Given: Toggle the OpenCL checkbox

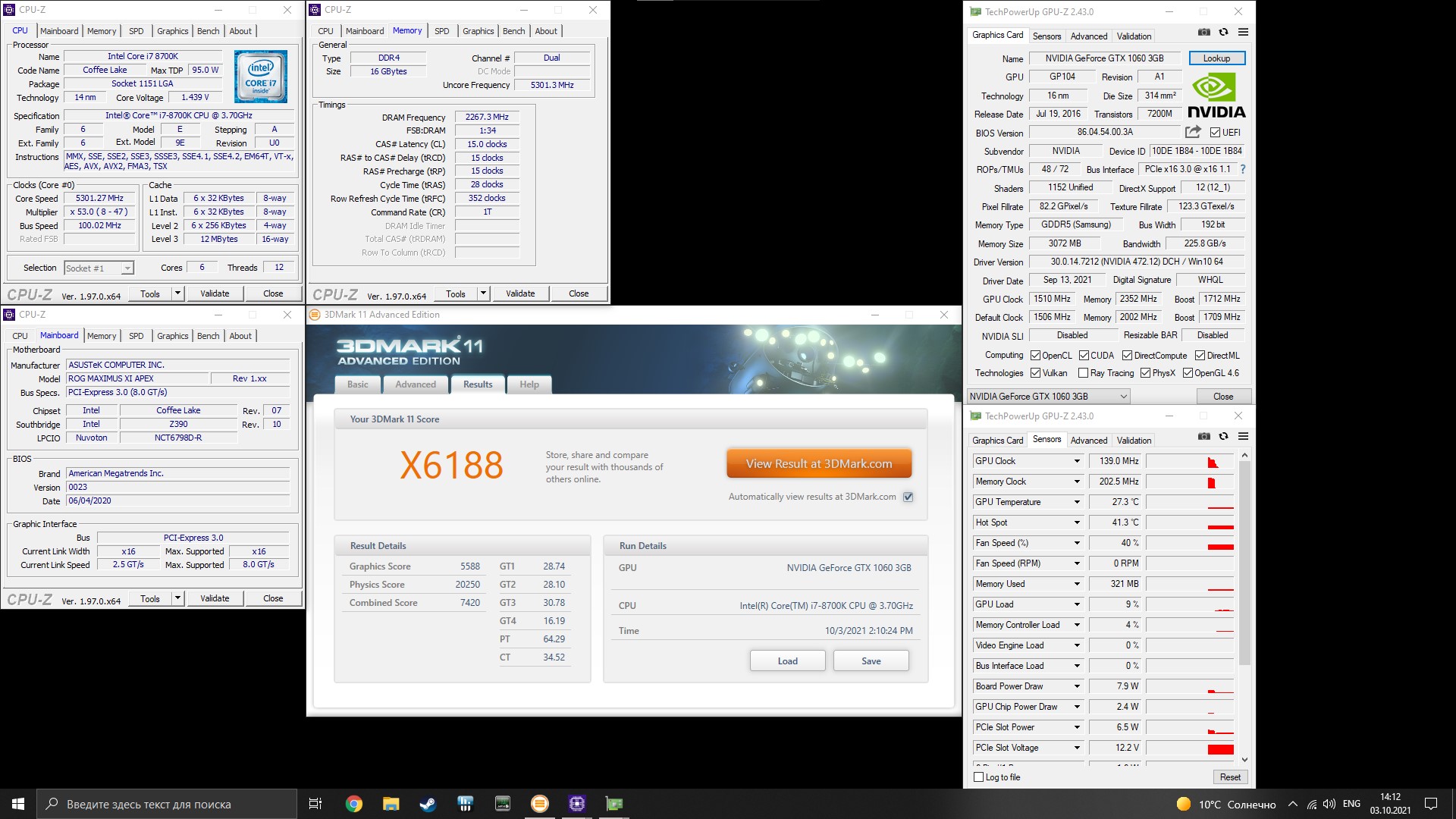Looking at the screenshot, I should pos(1035,355).
